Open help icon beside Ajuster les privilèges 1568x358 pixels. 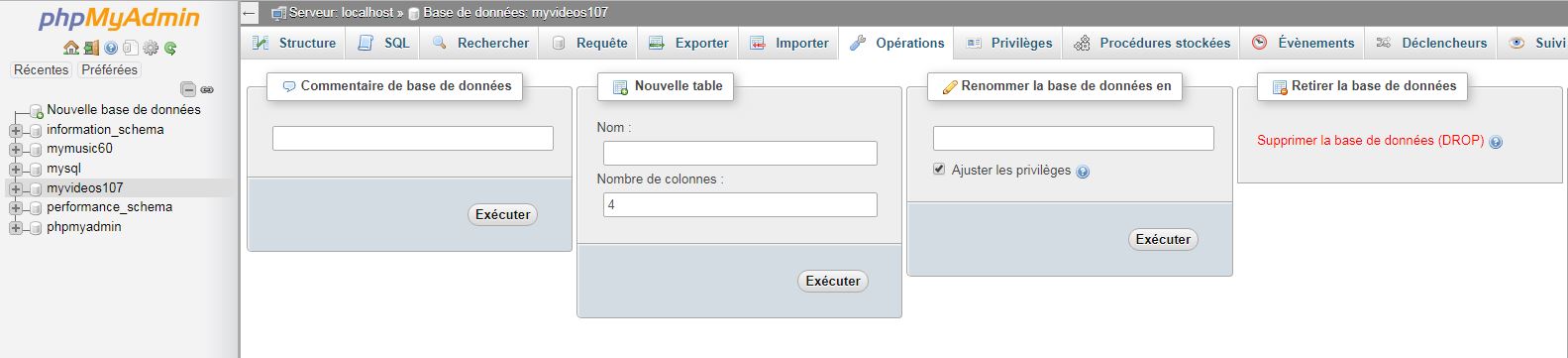pos(1083,172)
